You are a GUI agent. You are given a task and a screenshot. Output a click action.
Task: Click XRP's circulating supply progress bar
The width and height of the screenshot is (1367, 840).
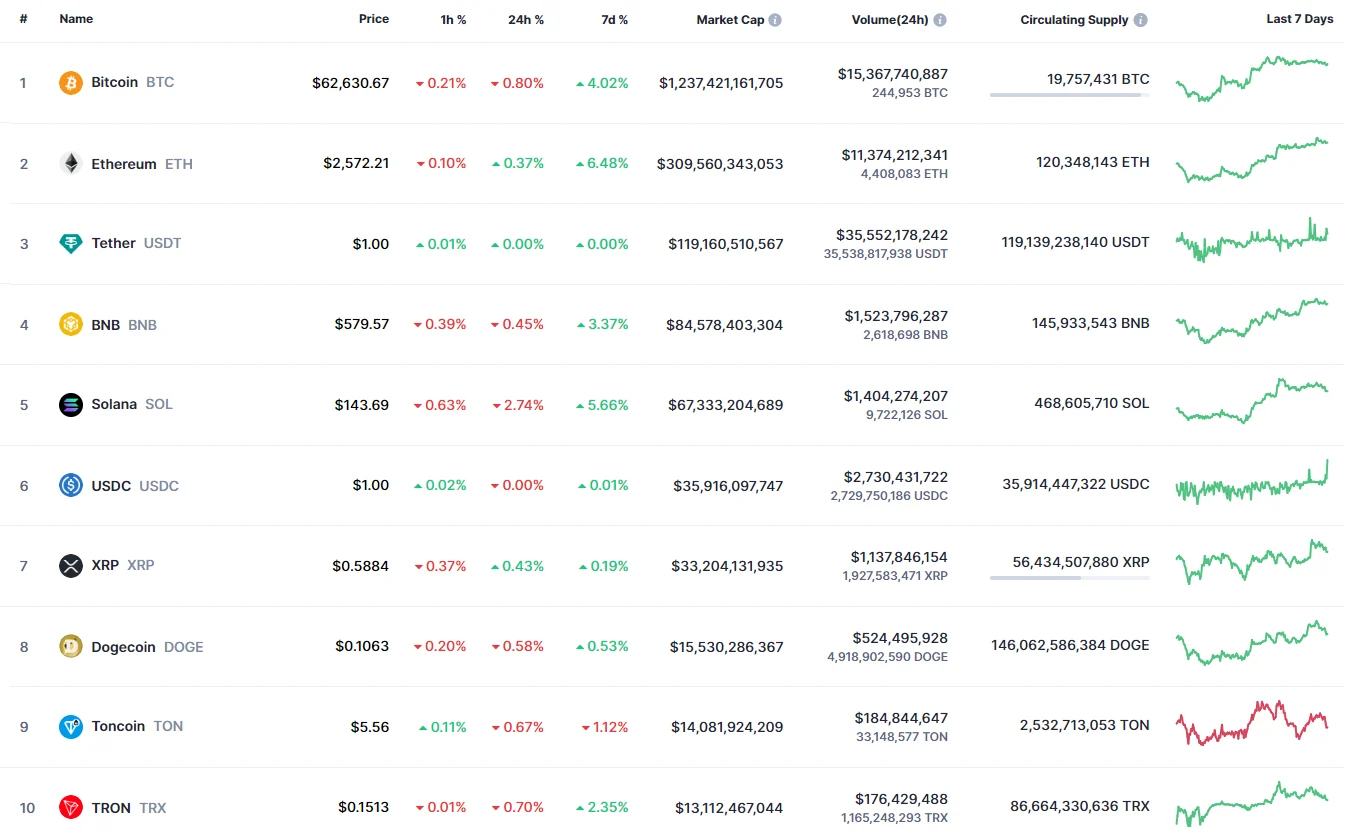pos(1069,578)
